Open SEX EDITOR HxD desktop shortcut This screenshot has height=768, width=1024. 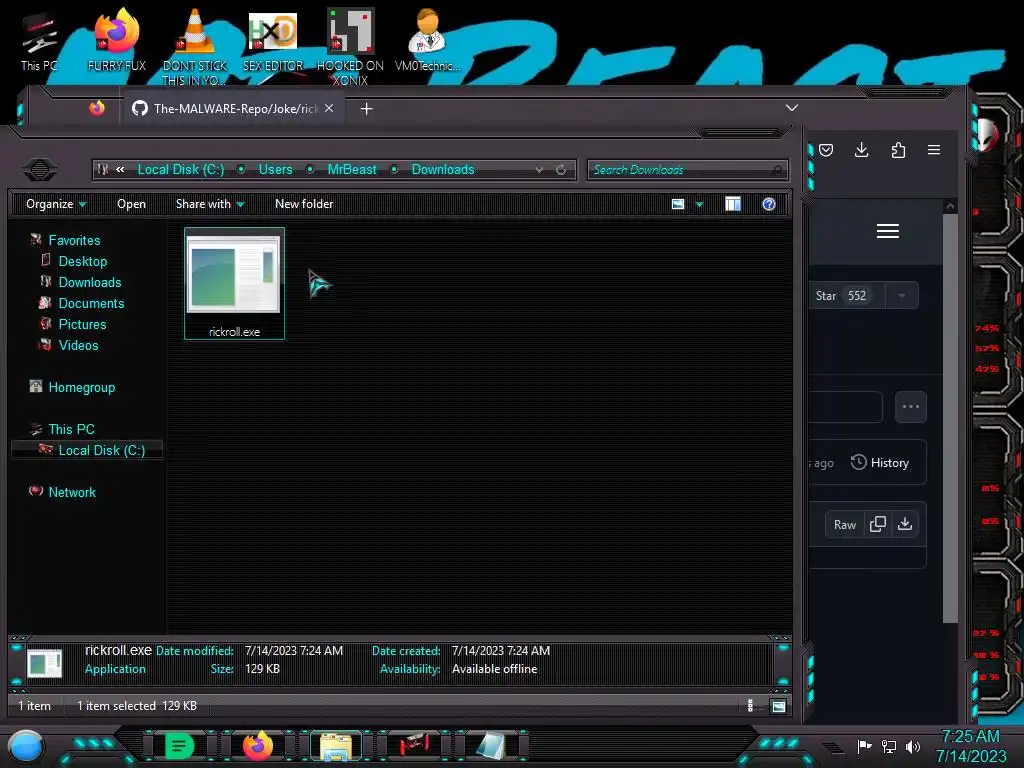pyautogui.click(x=273, y=40)
